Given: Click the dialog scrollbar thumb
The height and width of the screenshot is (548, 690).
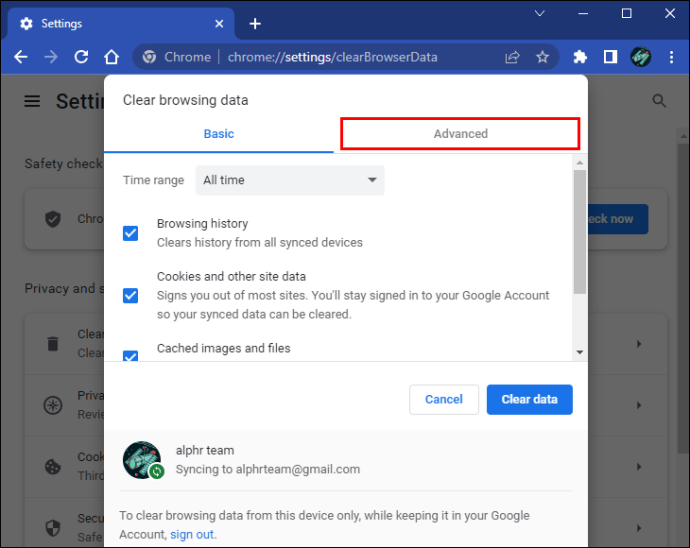Looking at the screenshot, I should point(580,232).
